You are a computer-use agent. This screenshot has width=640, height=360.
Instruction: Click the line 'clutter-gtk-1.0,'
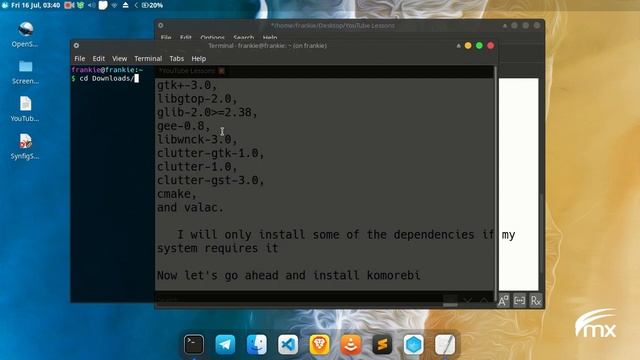(x=211, y=153)
